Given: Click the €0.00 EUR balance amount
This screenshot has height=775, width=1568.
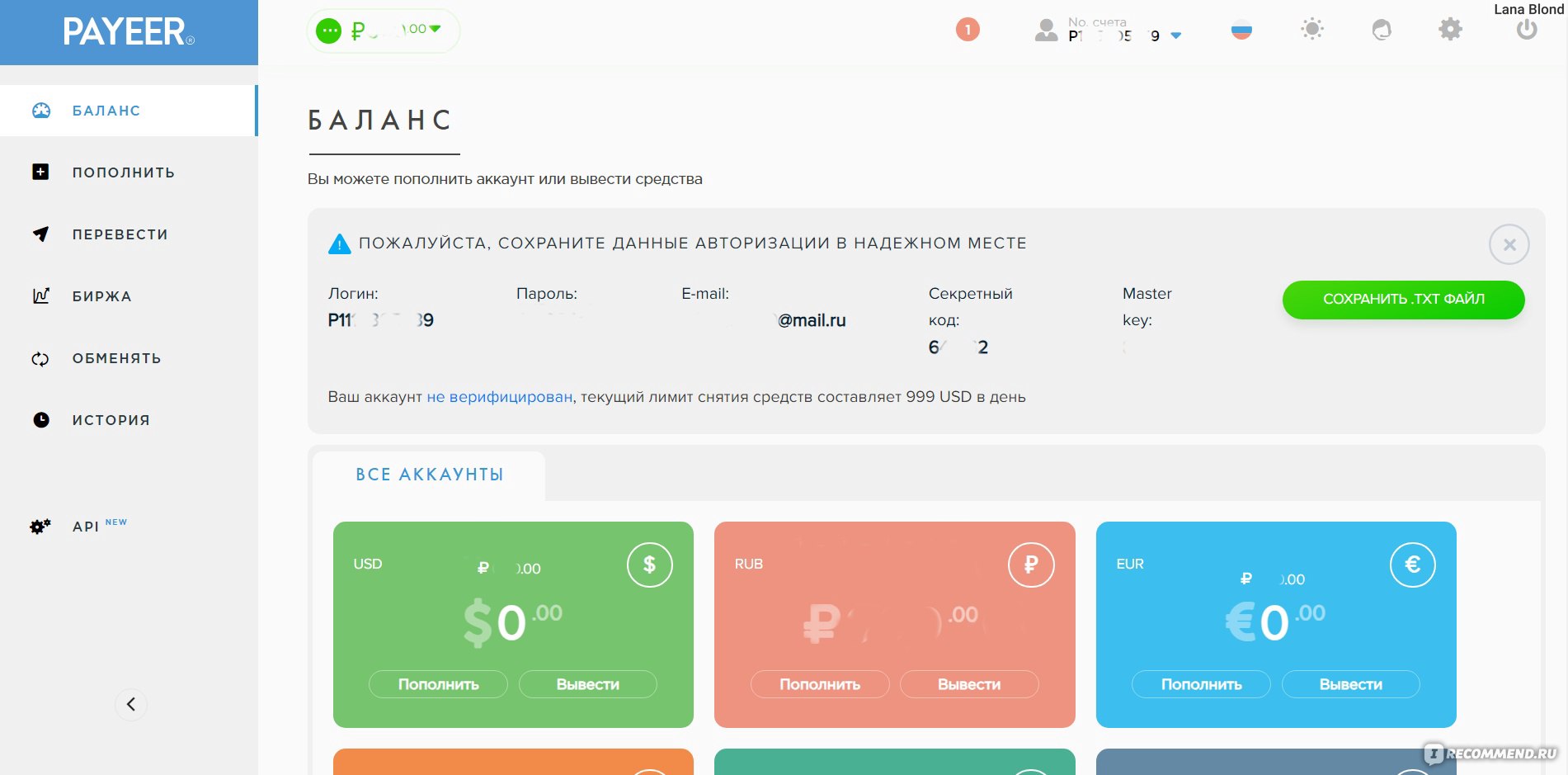Looking at the screenshot, I should (x=1275, y=622).
